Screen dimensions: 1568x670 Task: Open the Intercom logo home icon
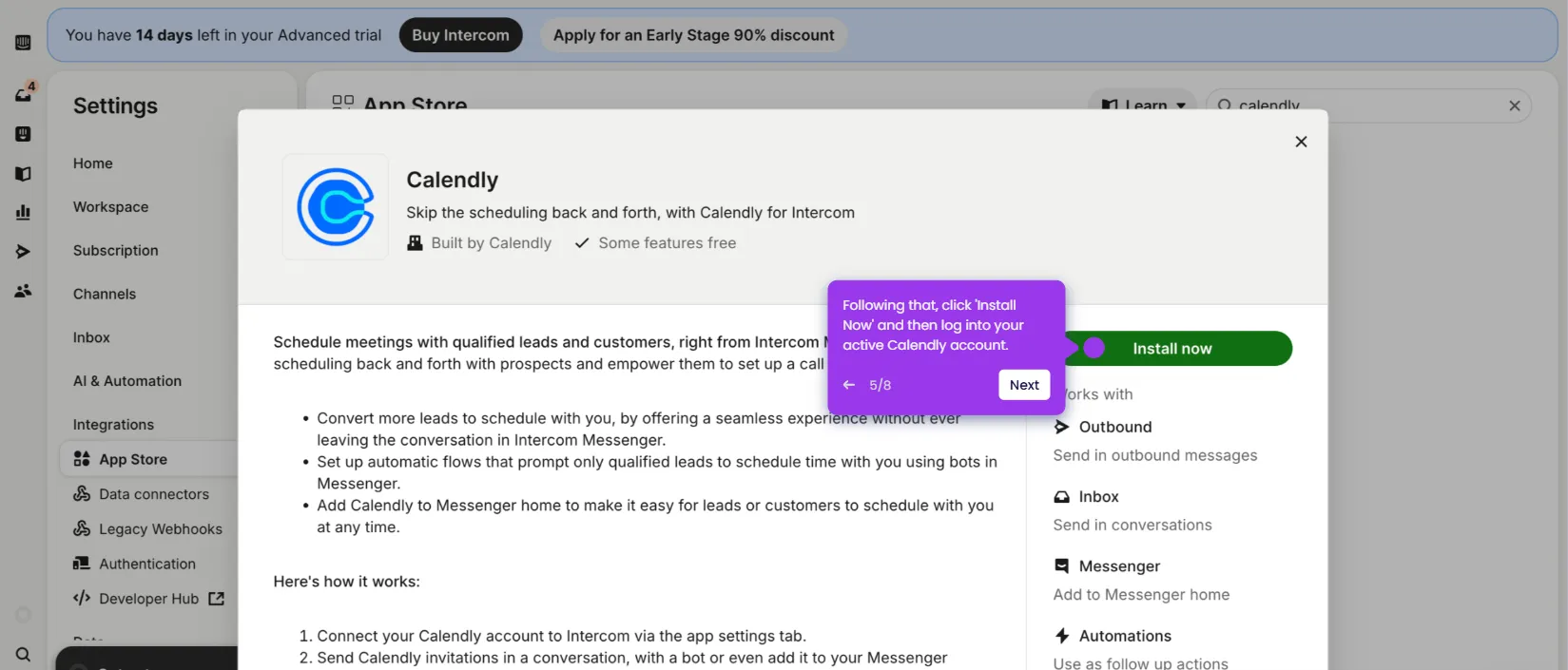coord(23,43)
